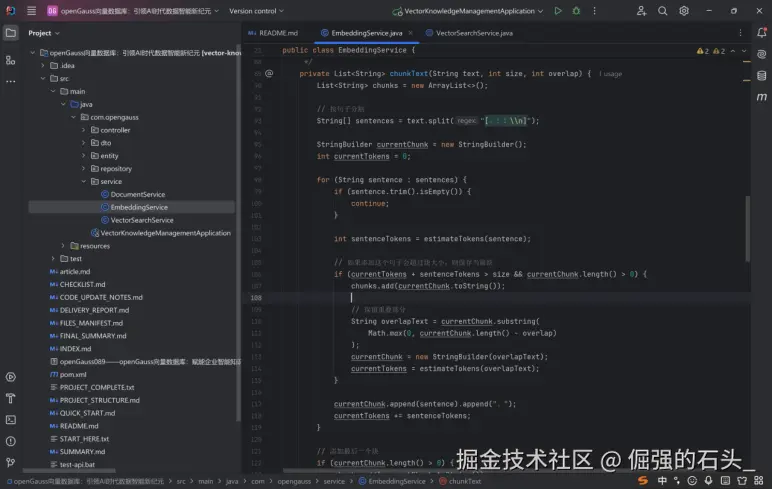Click the '1 usage' inlay hint
This screenshot has width=772, height=489.
click(611, 74)
